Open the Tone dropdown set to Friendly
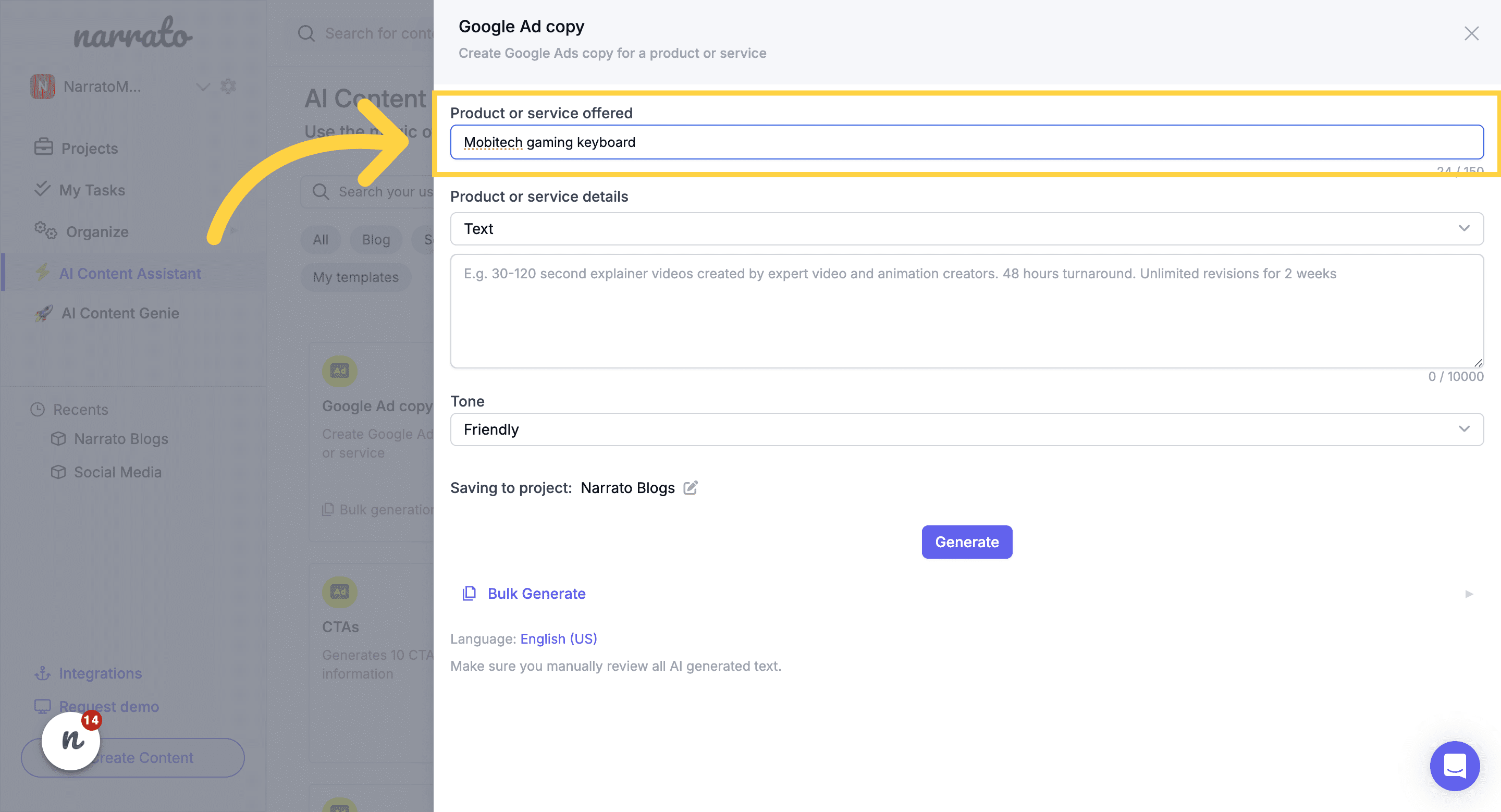This screenshot has height=812, width=1501. [x=967, y=429]
